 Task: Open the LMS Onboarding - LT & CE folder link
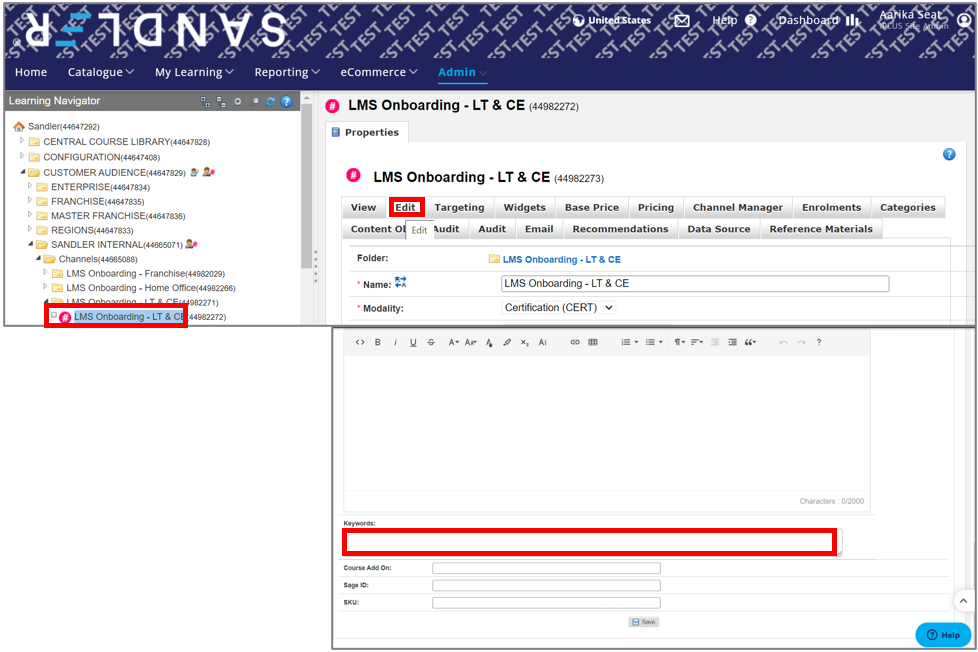[561, 260]
